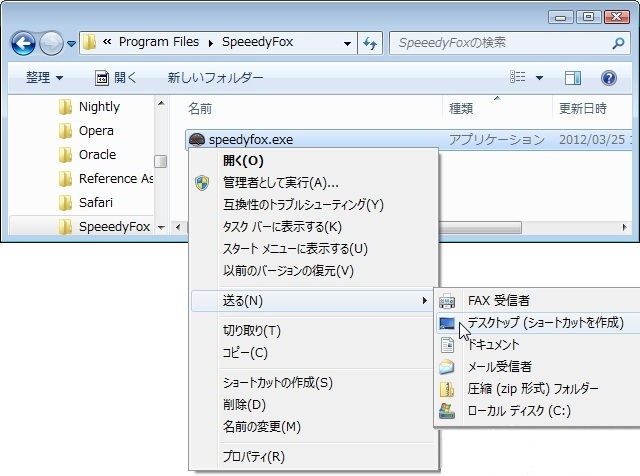The width and height of the screenshot is (640, 476).
Task: Click the shield icon next to 管理者として実行
Action: click(x=202, y=183)
